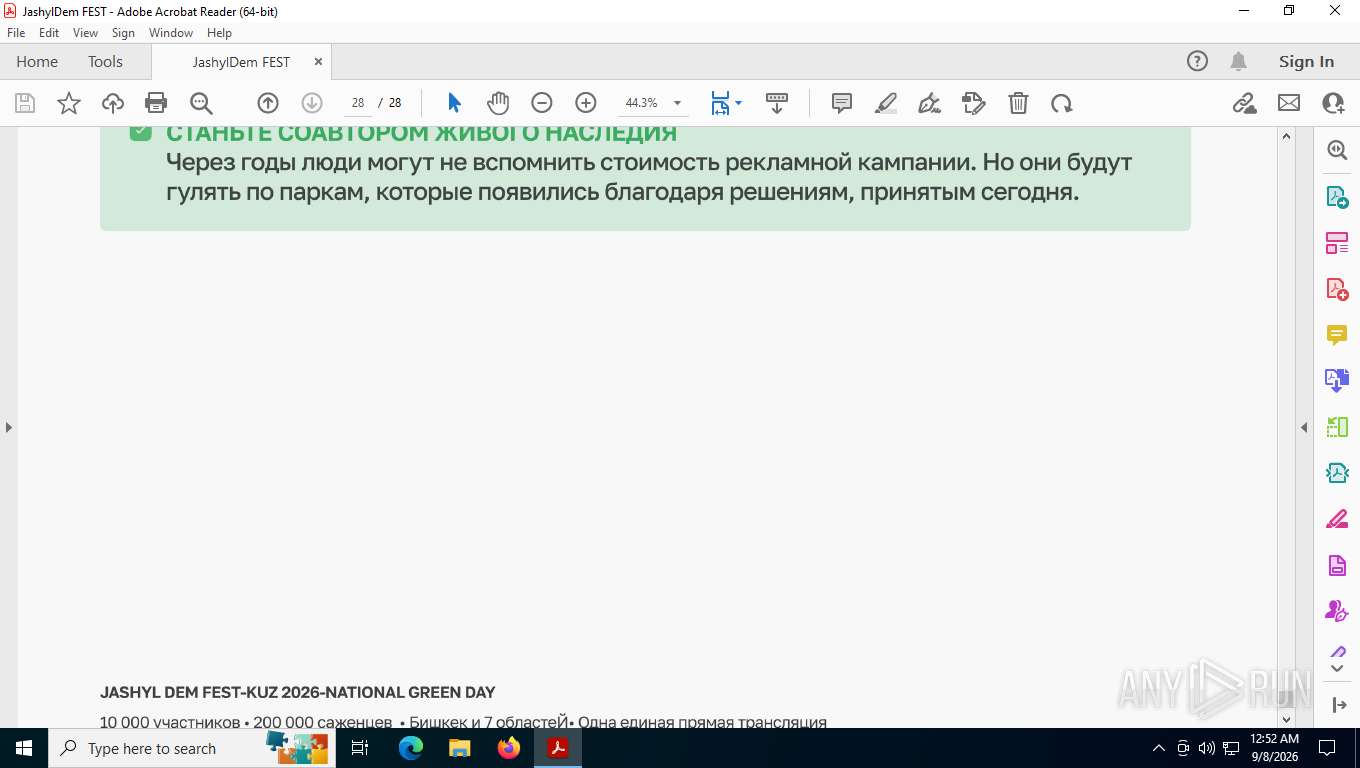Open the View menu
The height and width of the screenshot is (768, 1360).
click(86, 33)
